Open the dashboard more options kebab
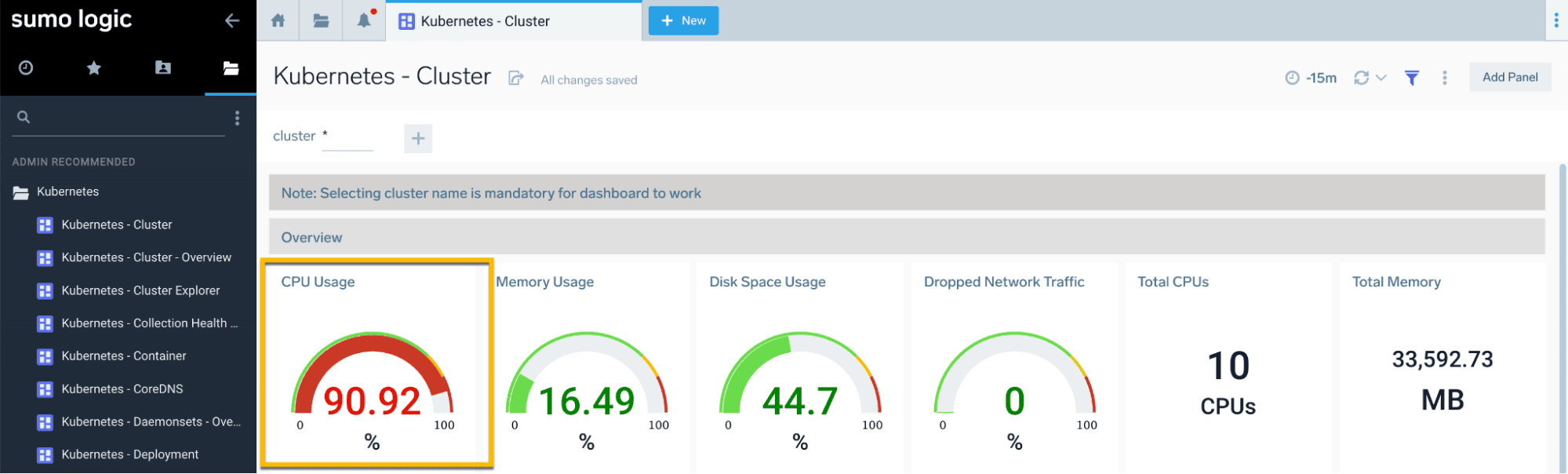This screenshot has width=1568, height=474. tap(1445, 78)
